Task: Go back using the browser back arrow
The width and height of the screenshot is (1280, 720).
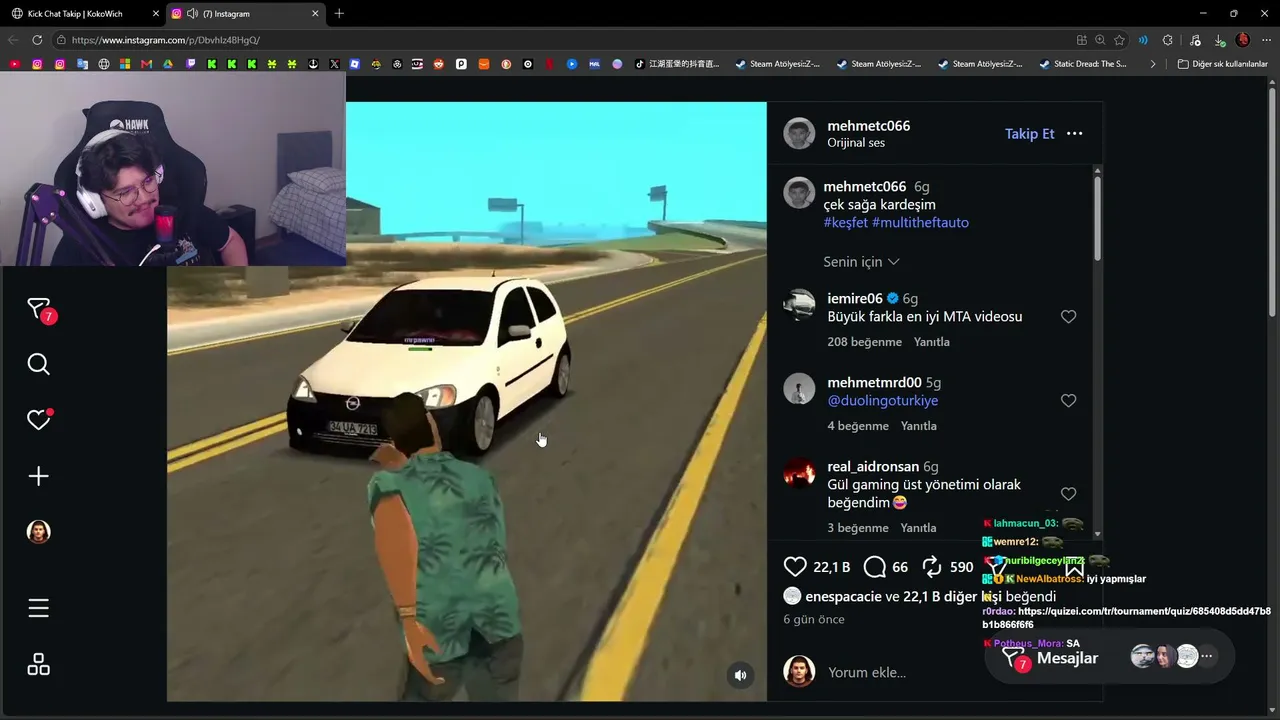Action: coord(13,40)
